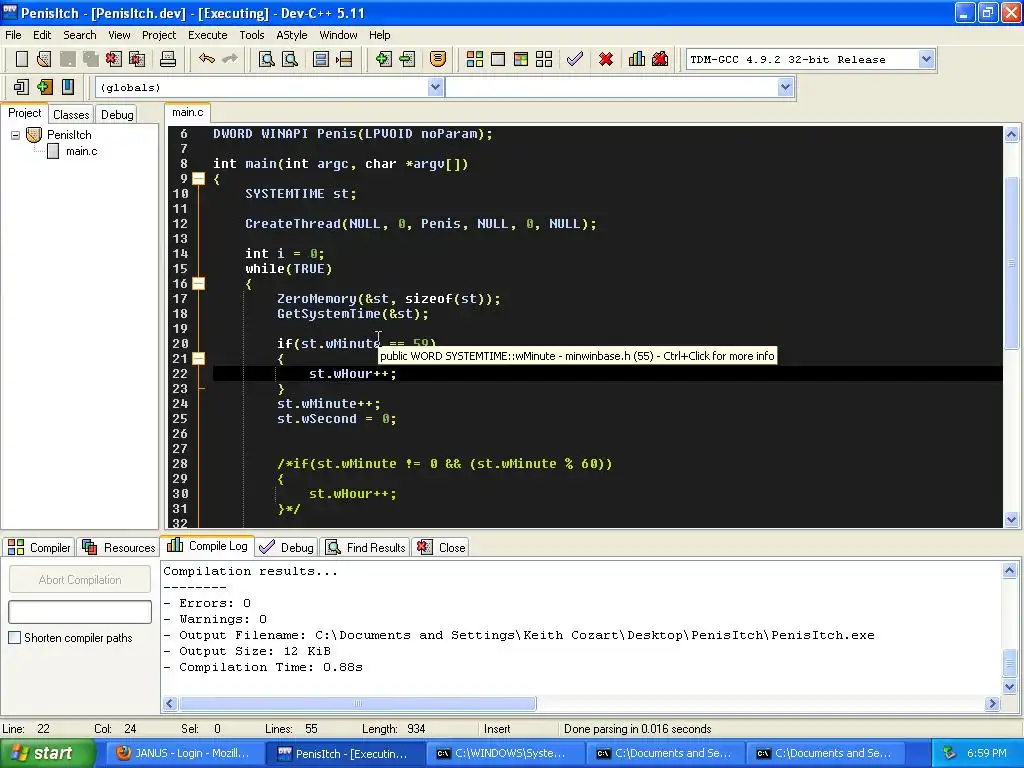Click the Print toolbar icon

[168, 59]
